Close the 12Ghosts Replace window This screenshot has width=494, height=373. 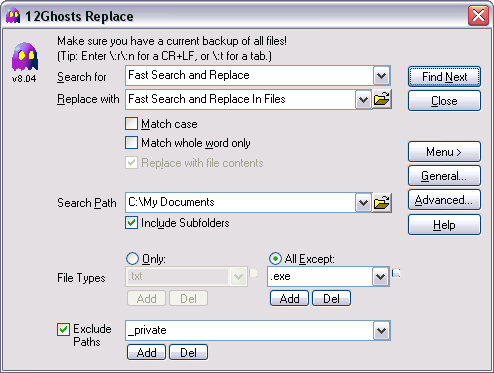(478, 16)
